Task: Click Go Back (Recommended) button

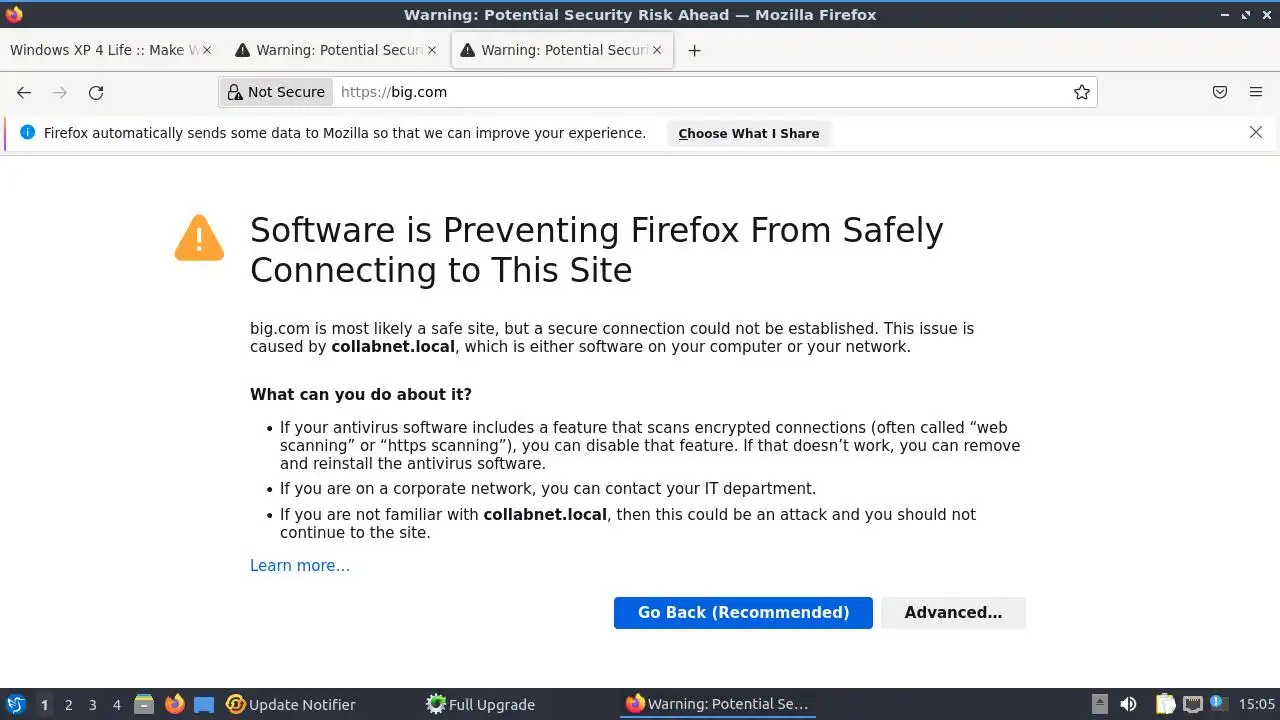Action: pos(743,612)
